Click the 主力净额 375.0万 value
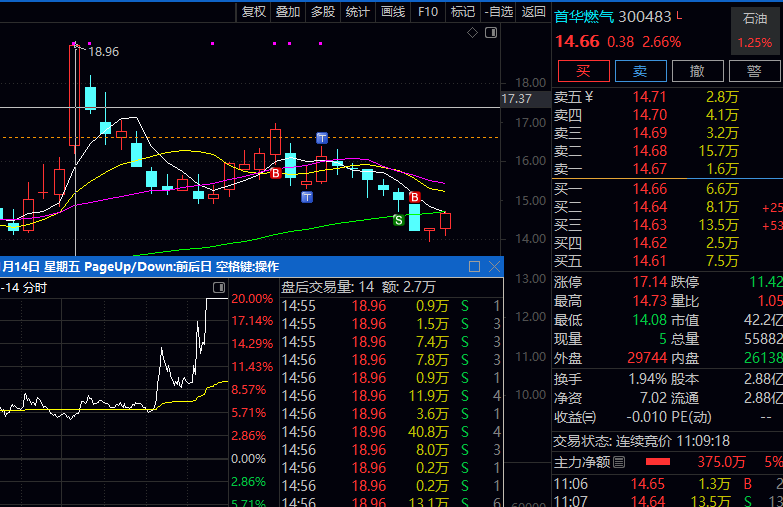 [x=722, y=462]
